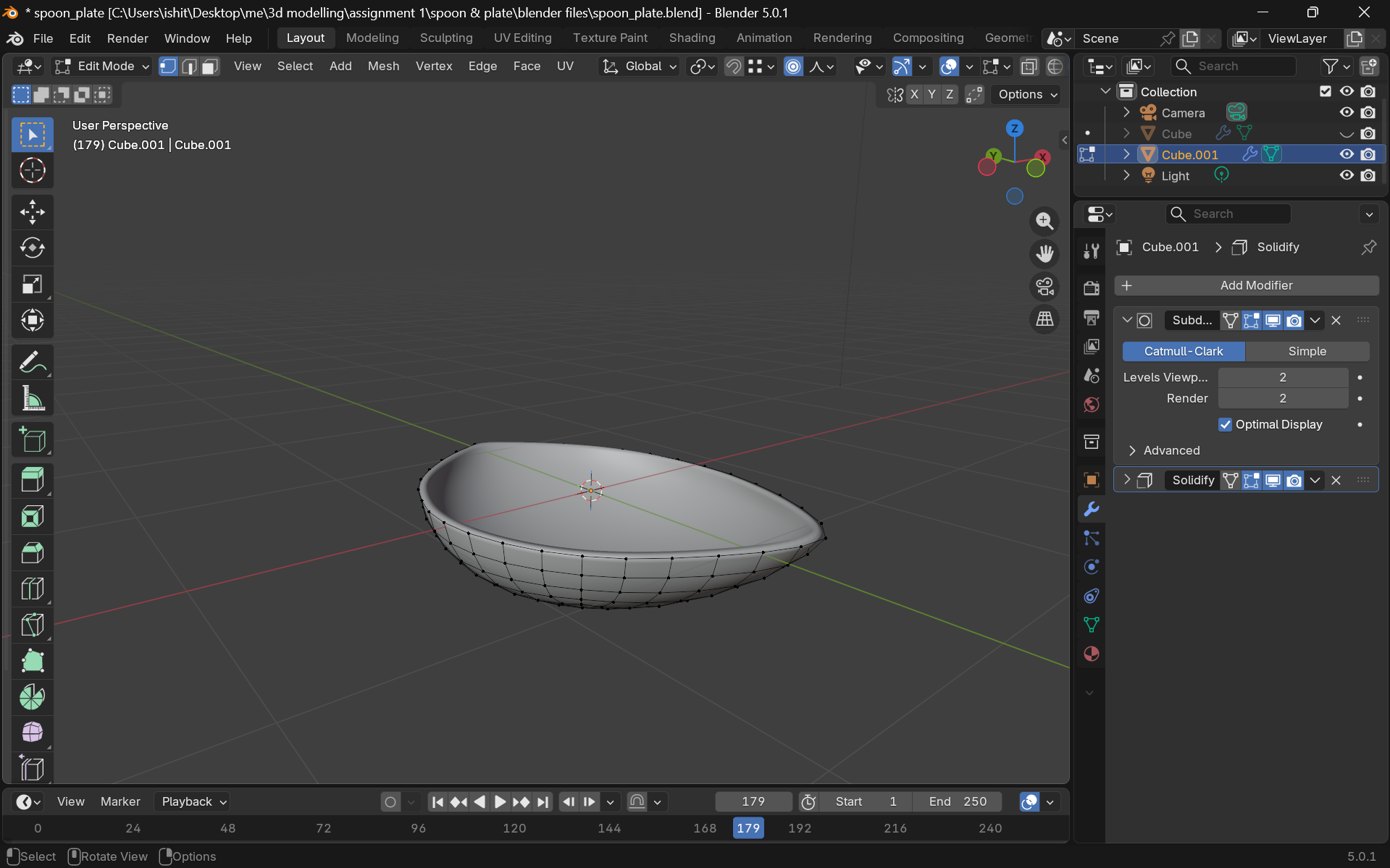Open the Edit Mode dropdown
The height and width of the screenshot is (868, 1390).
(102, 67)
